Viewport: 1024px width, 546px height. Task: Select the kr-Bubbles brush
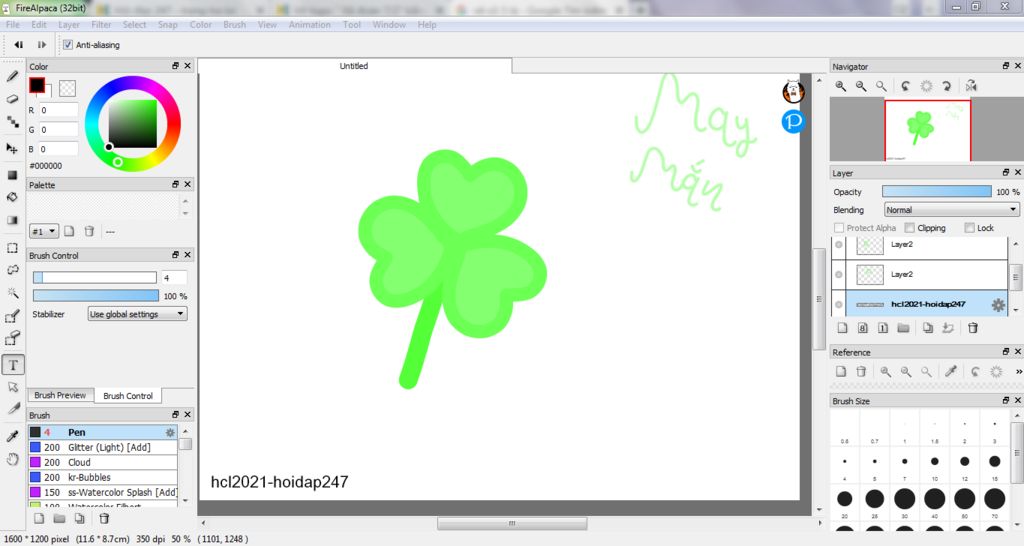tap(103, 477)
